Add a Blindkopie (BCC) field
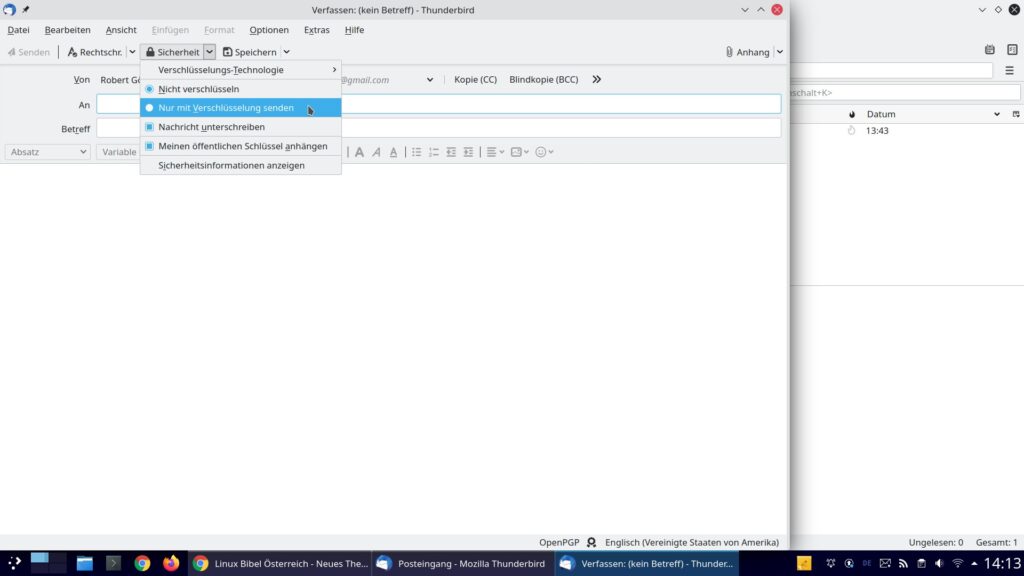Screen dimensions: 1024x576 pos(543,80)
